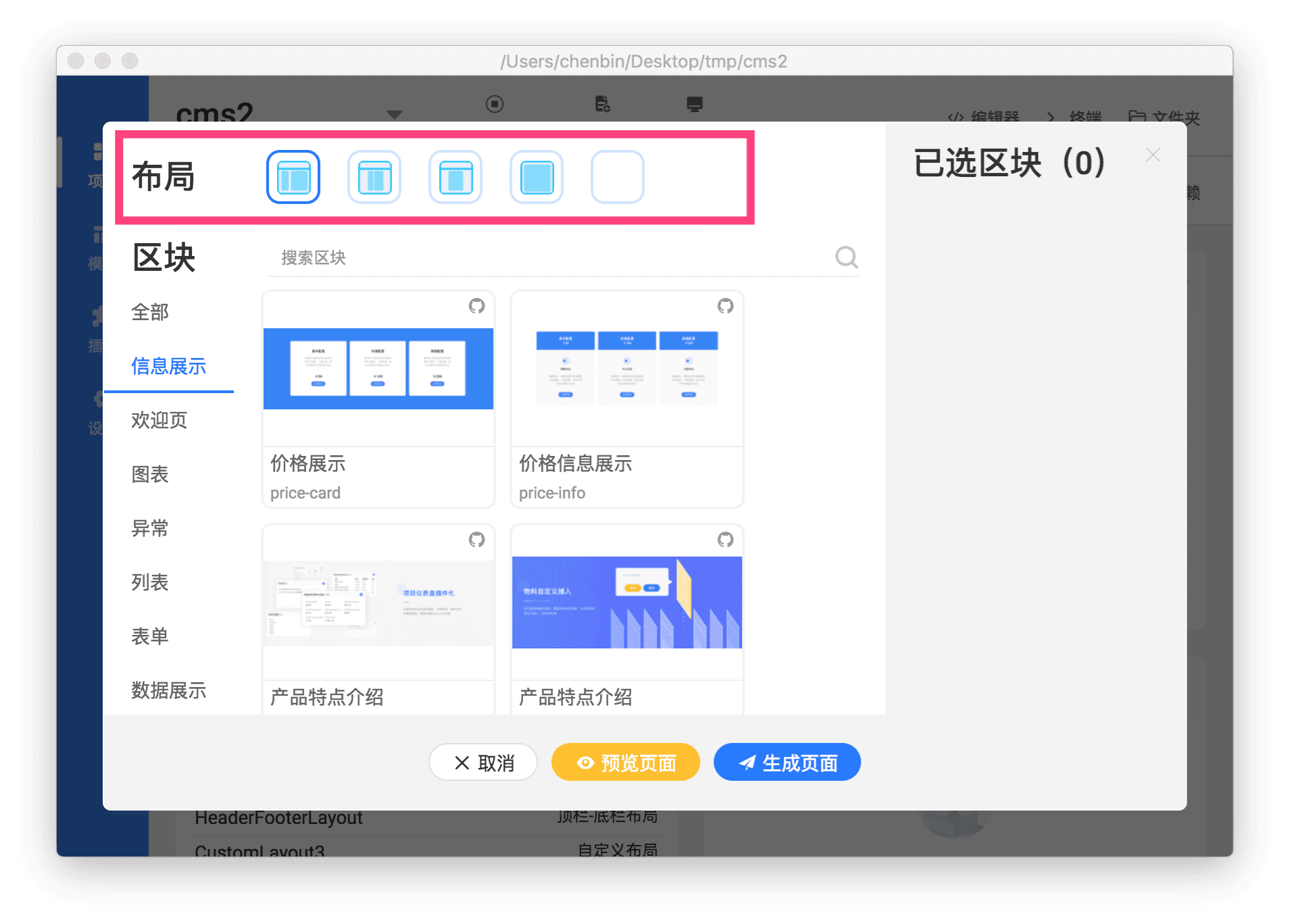Select the header with left sidebar layout

click(x=293, y=177)
